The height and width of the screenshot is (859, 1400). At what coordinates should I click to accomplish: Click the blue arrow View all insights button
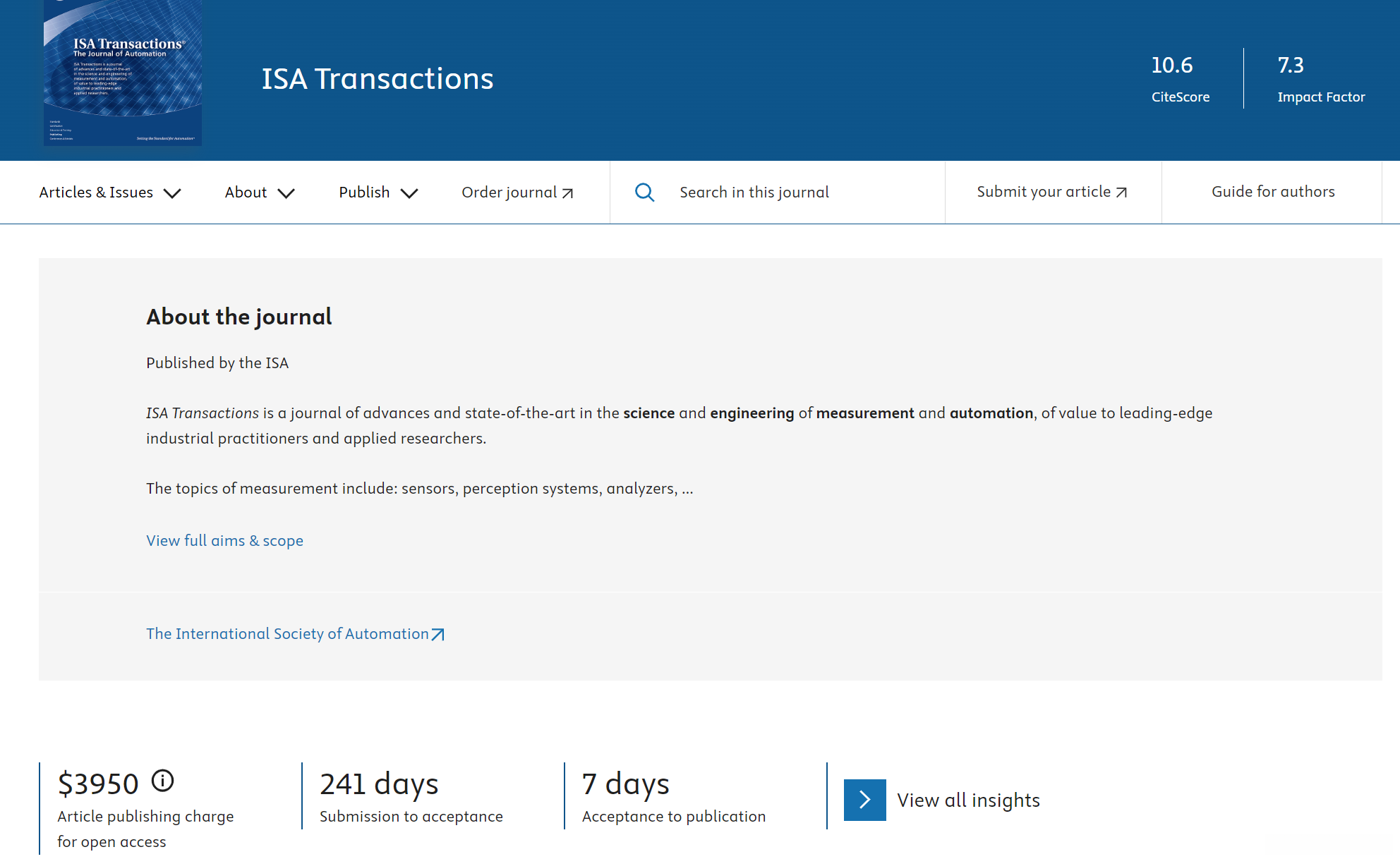864,800
